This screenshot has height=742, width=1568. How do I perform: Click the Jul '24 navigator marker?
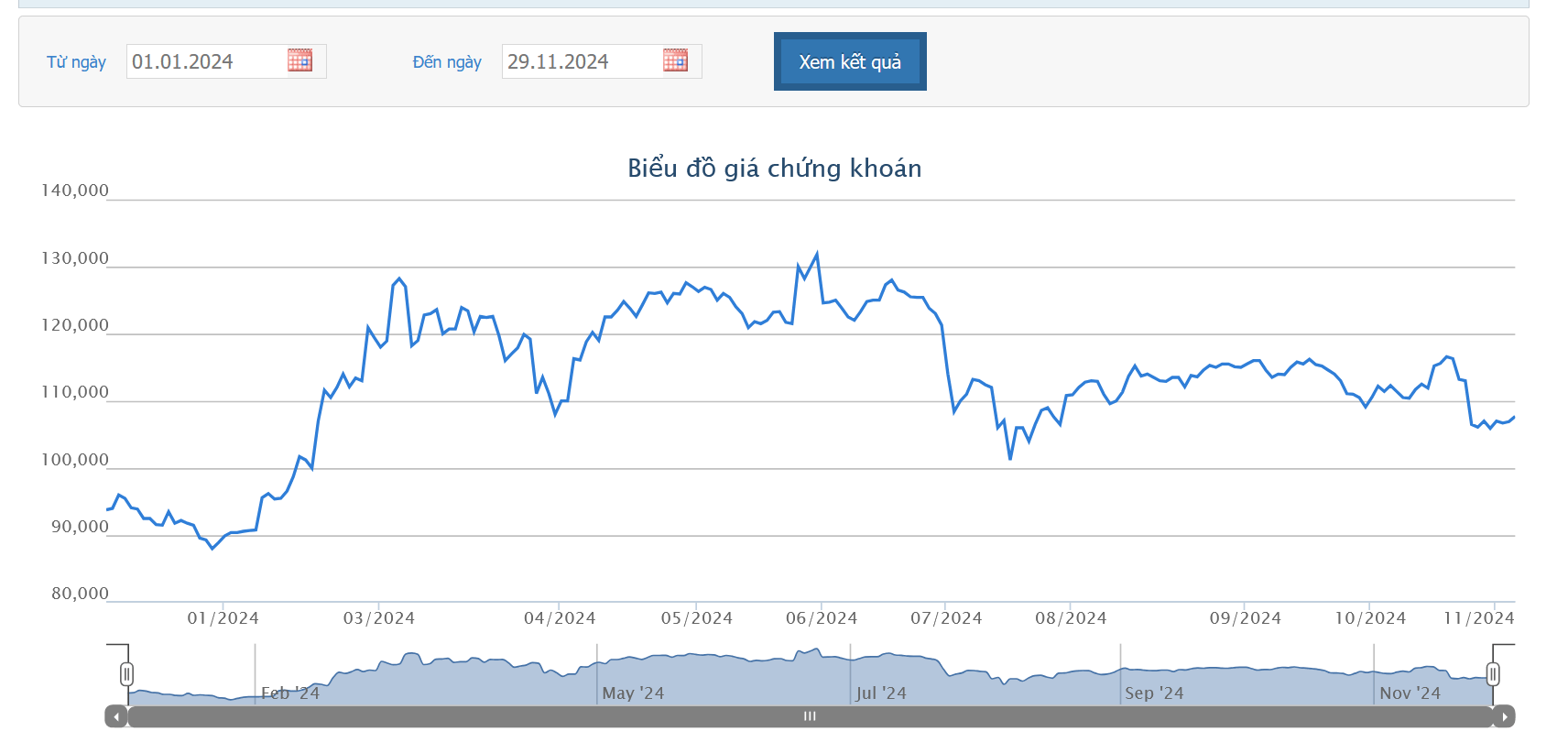[881, 693]
